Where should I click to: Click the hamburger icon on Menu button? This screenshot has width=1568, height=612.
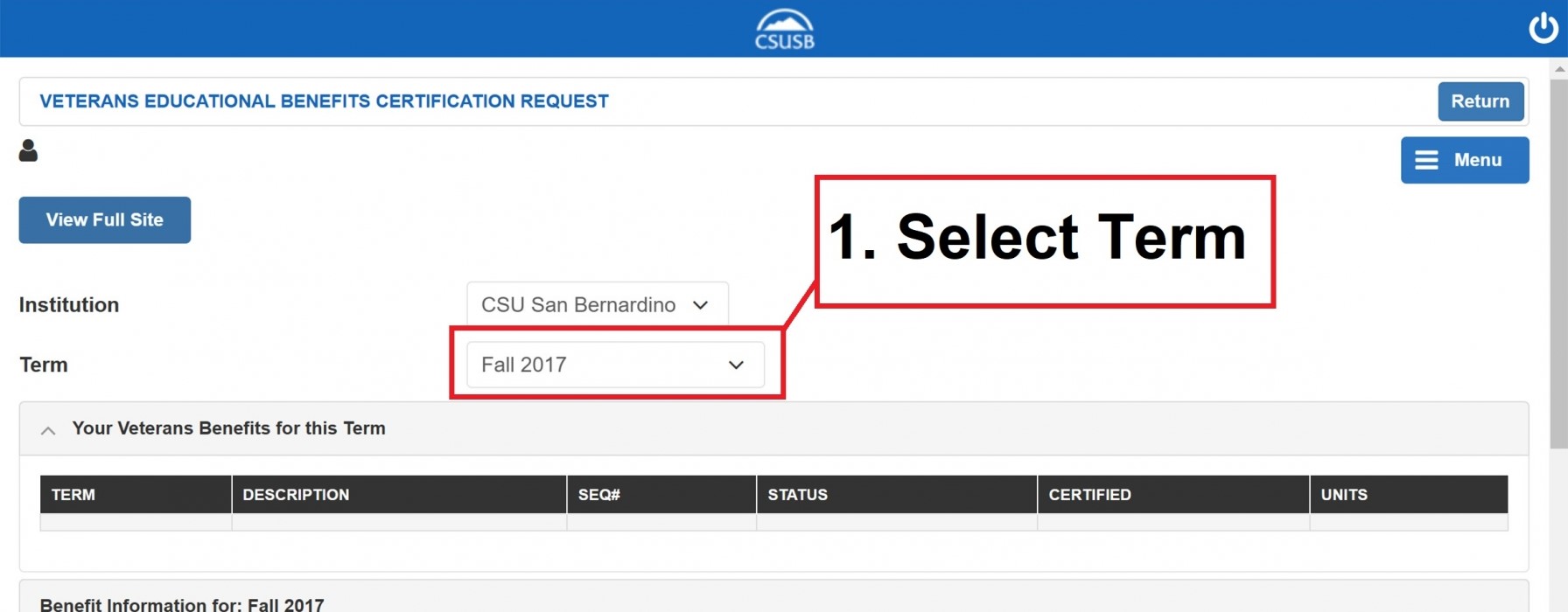pyautogui.click(x=1426, y=160)
